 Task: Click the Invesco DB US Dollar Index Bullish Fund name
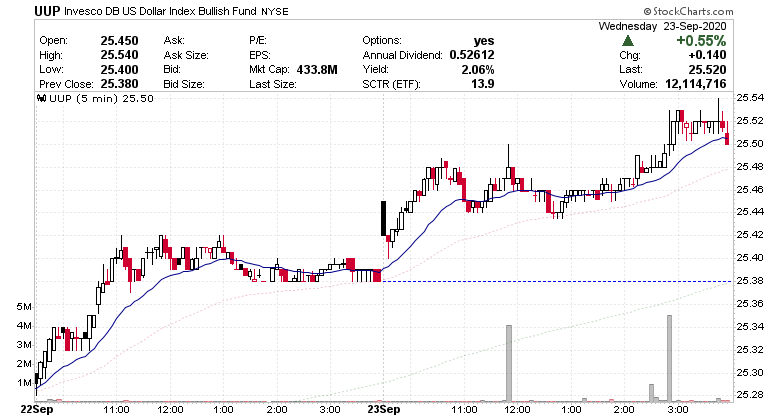pos(160,10)
